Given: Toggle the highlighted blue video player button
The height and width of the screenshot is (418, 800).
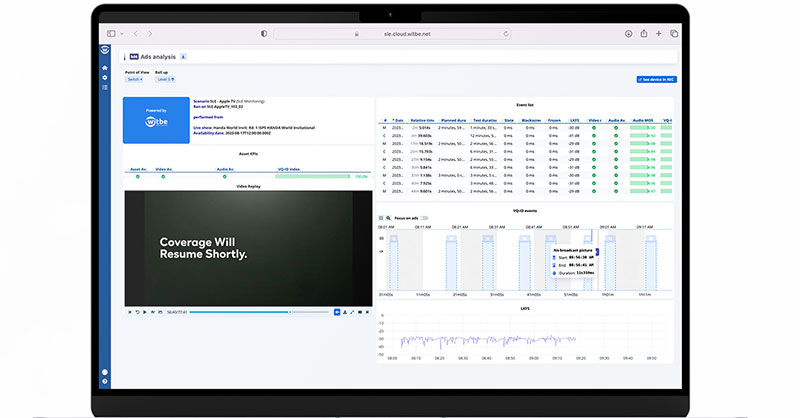Looking at the screenshot, I should [x=337, y=312].
